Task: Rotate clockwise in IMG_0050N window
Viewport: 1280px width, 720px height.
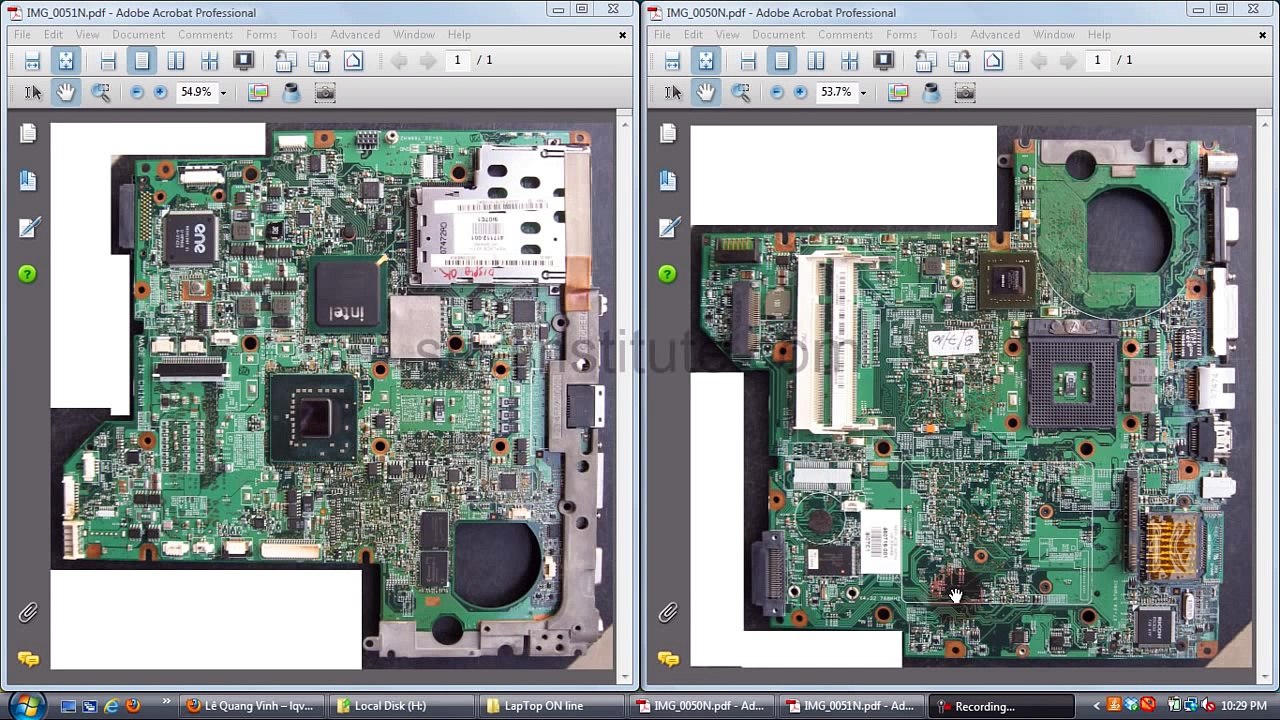Action: (x=960, y=61)
